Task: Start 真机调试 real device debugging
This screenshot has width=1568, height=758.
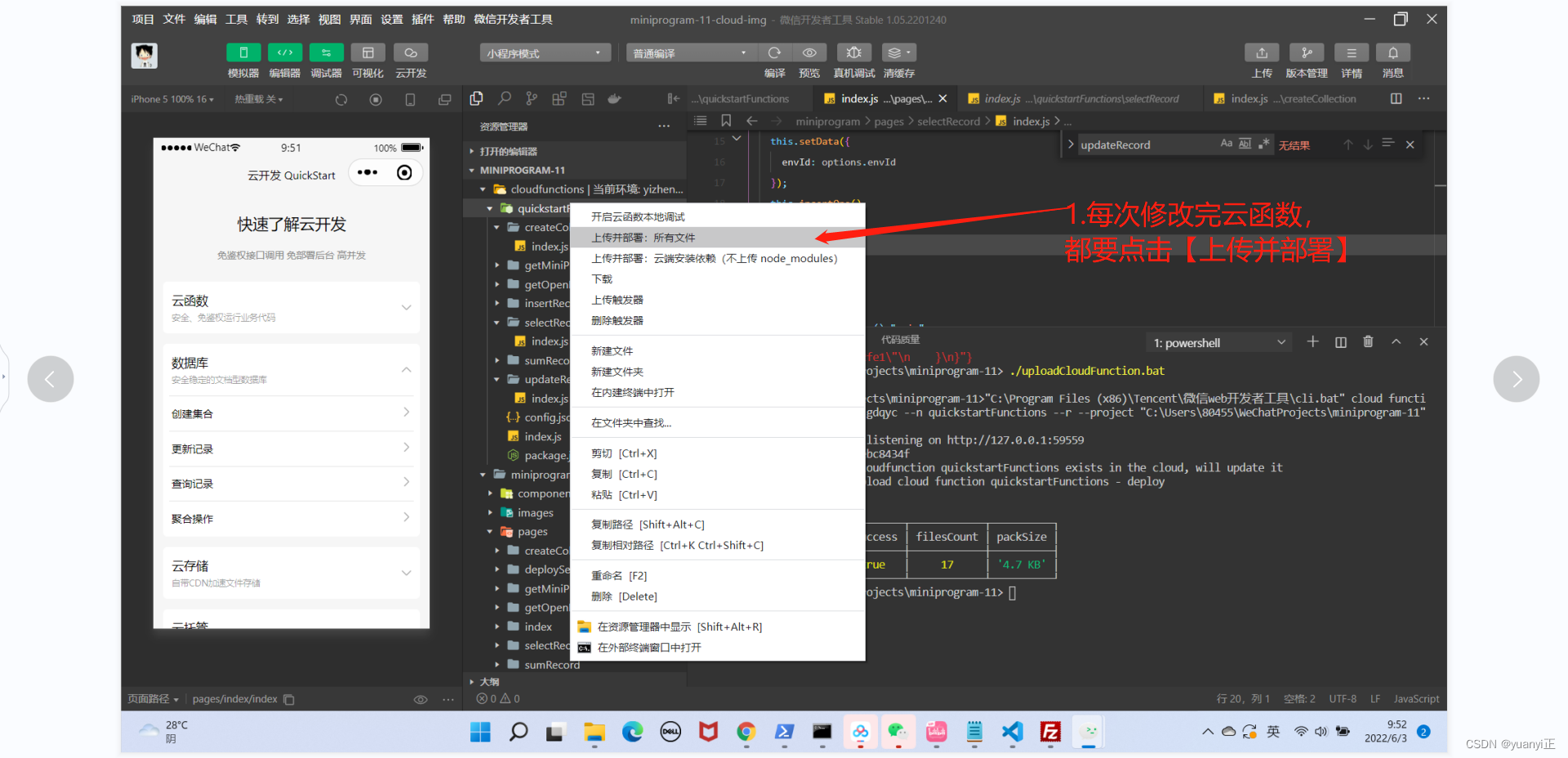Action: coord(854,53)
